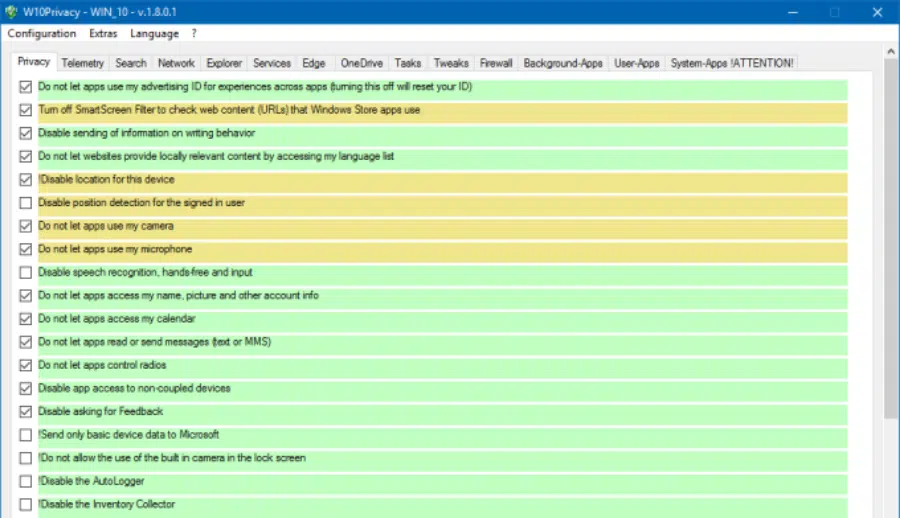Switch to the Telemetry tab

(x=83, y=63)
